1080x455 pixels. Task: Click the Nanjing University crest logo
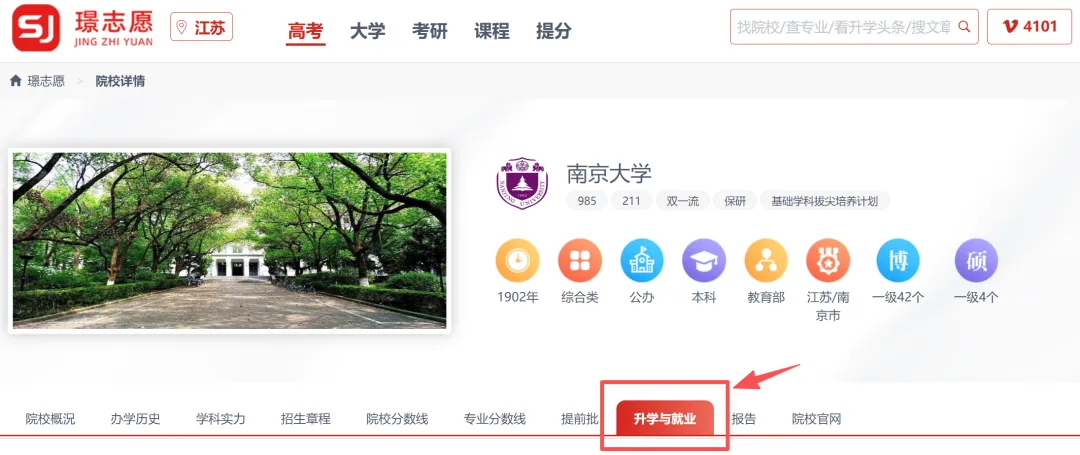point(522,183)
